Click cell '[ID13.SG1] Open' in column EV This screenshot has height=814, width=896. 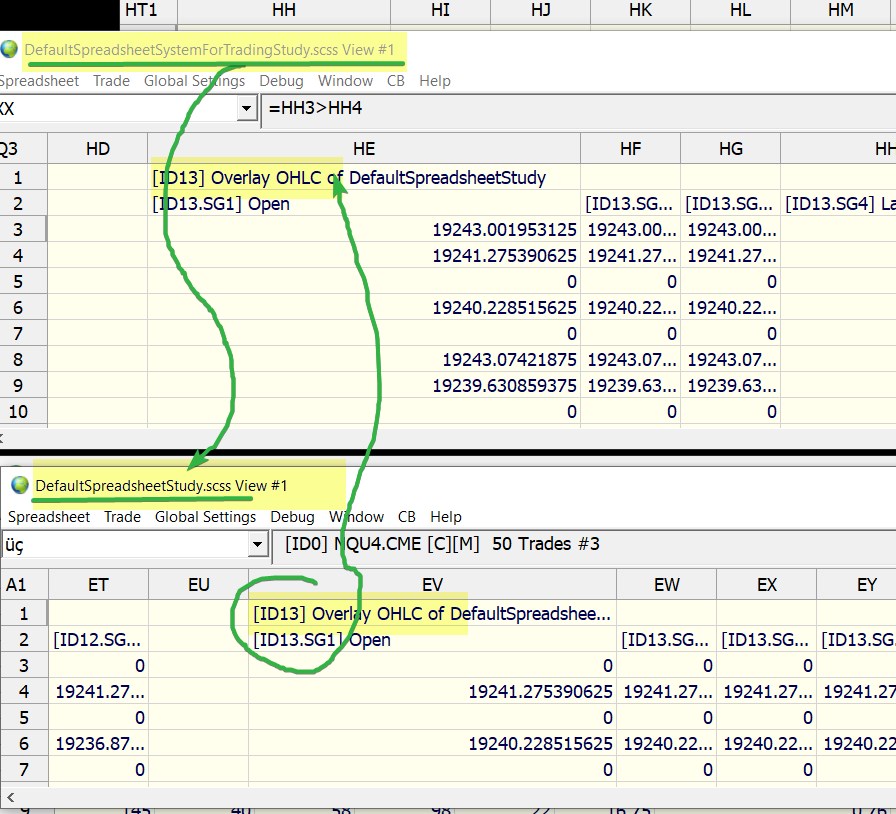[433, 639]
